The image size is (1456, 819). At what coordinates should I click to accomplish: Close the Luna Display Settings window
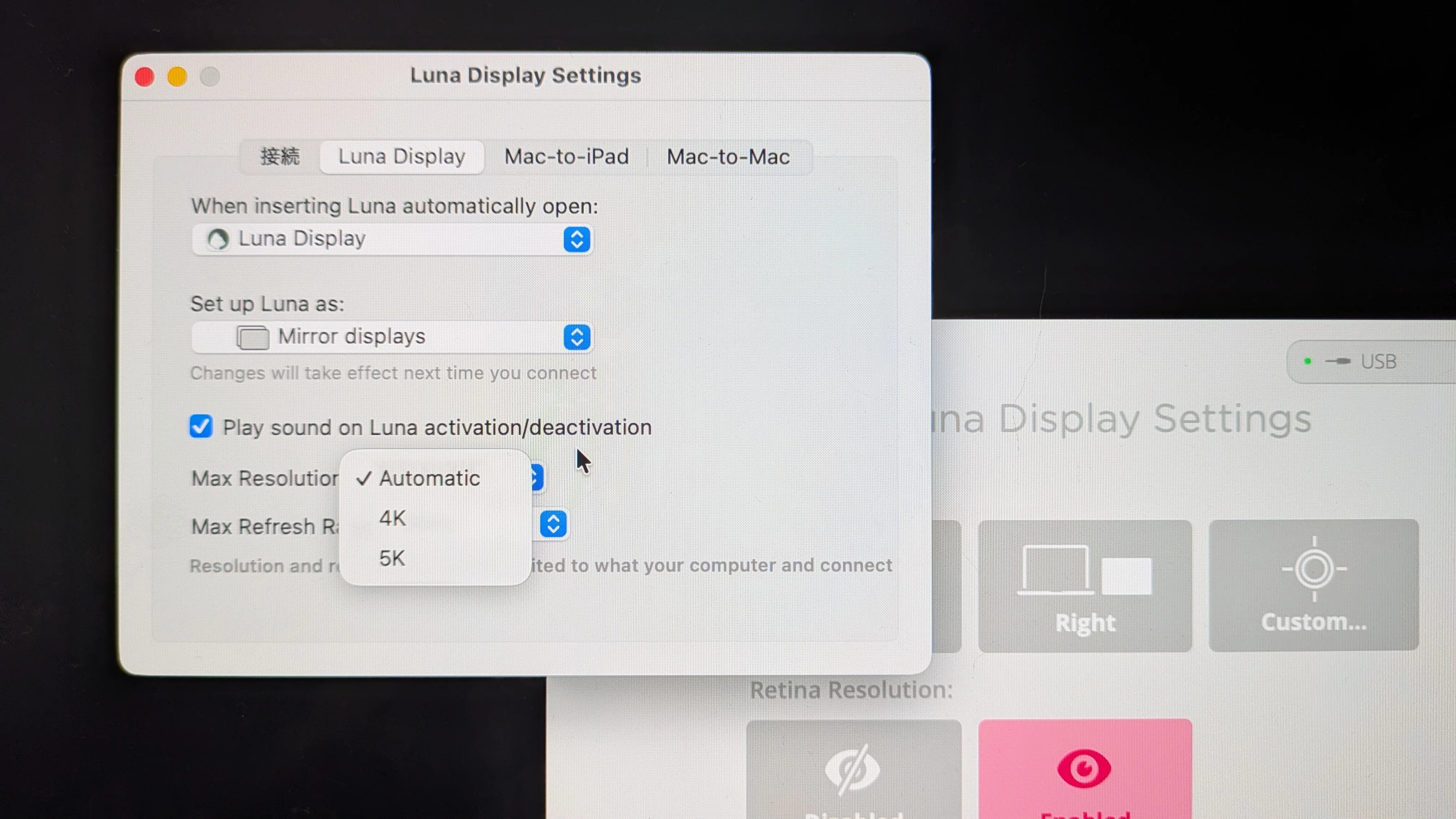pyautogui.click(x=145, y=76)
